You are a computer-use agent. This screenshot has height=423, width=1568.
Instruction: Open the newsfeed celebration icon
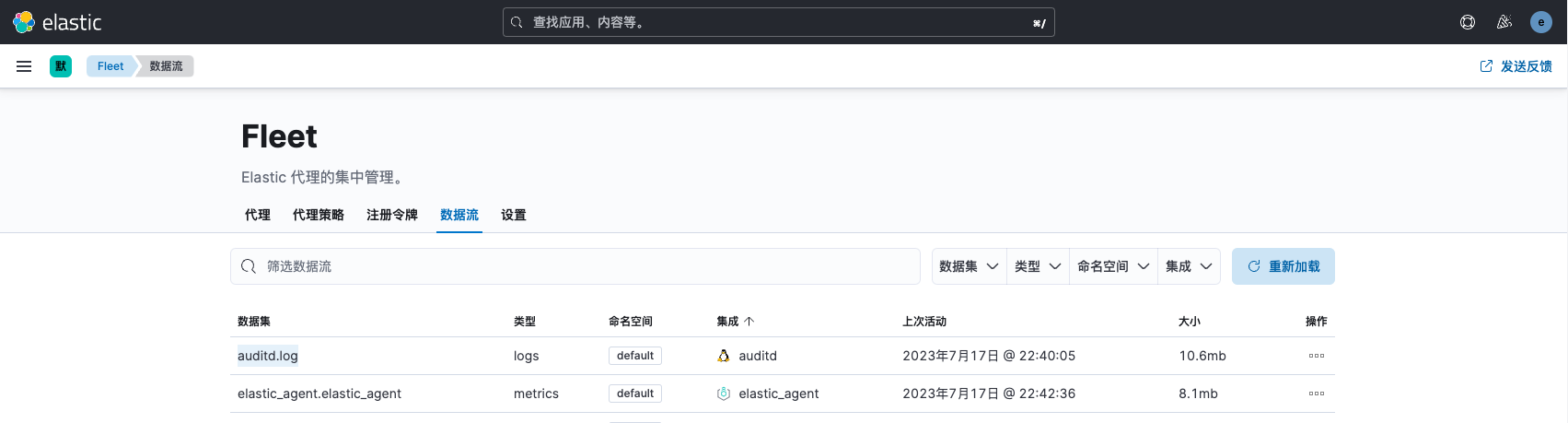(1504, 22)
